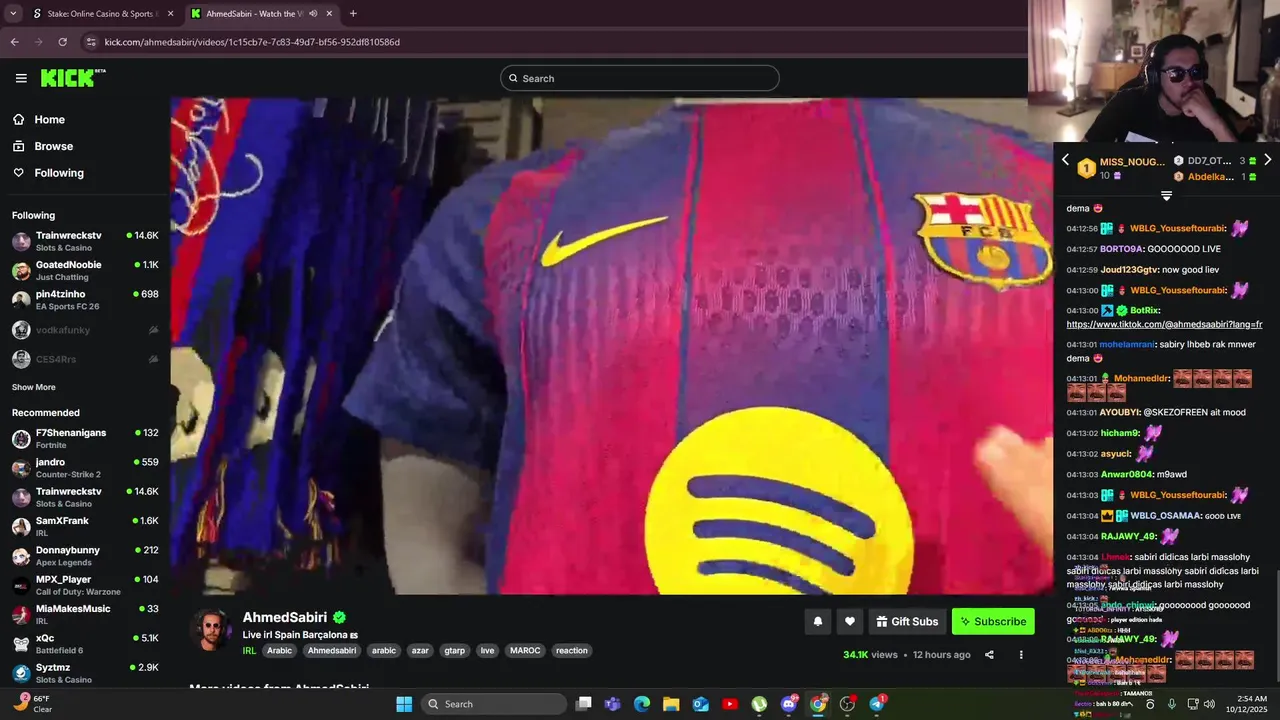This screenshot has height=720, width=1280.
Task: Click the green Subscribe button
Action: coord(993,621)
